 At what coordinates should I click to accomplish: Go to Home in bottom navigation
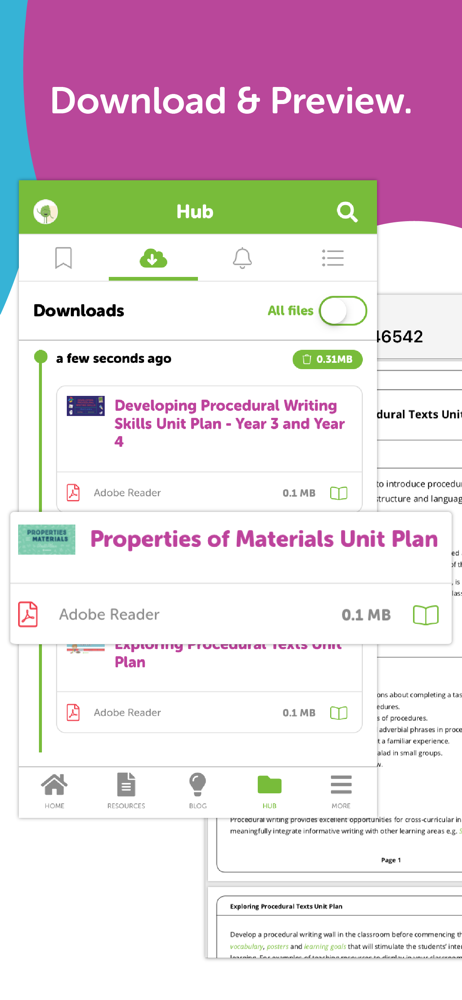[x=54, y=791]
